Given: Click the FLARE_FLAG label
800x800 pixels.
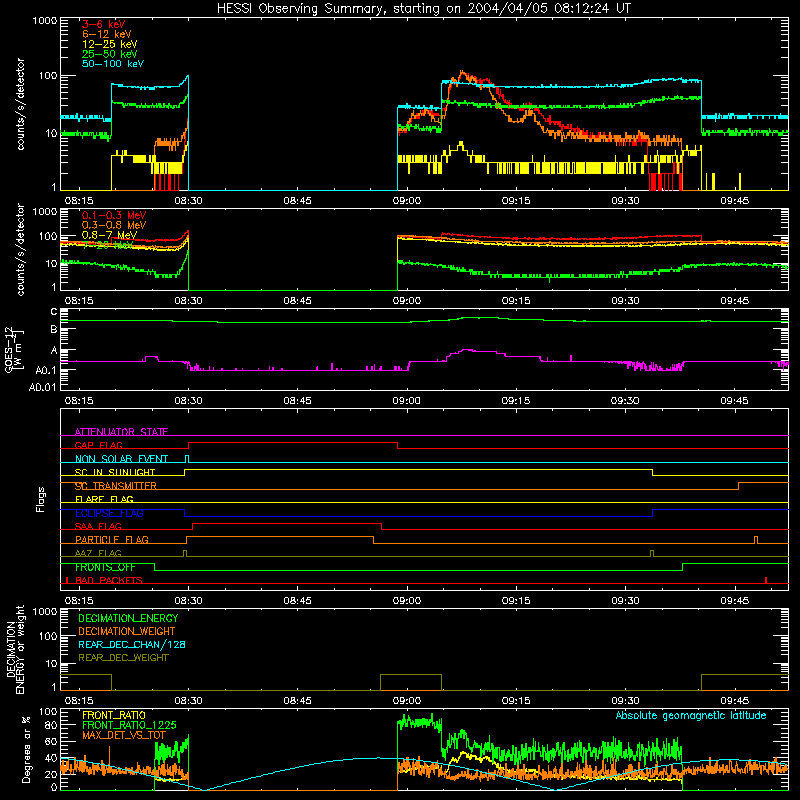Looking at the screenshot, I should 104,499.
